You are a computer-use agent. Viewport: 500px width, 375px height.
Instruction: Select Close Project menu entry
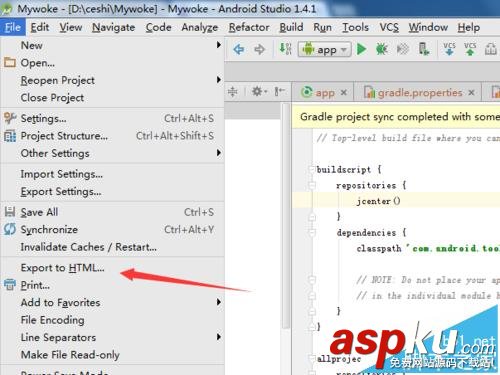[x=112, y=98]
